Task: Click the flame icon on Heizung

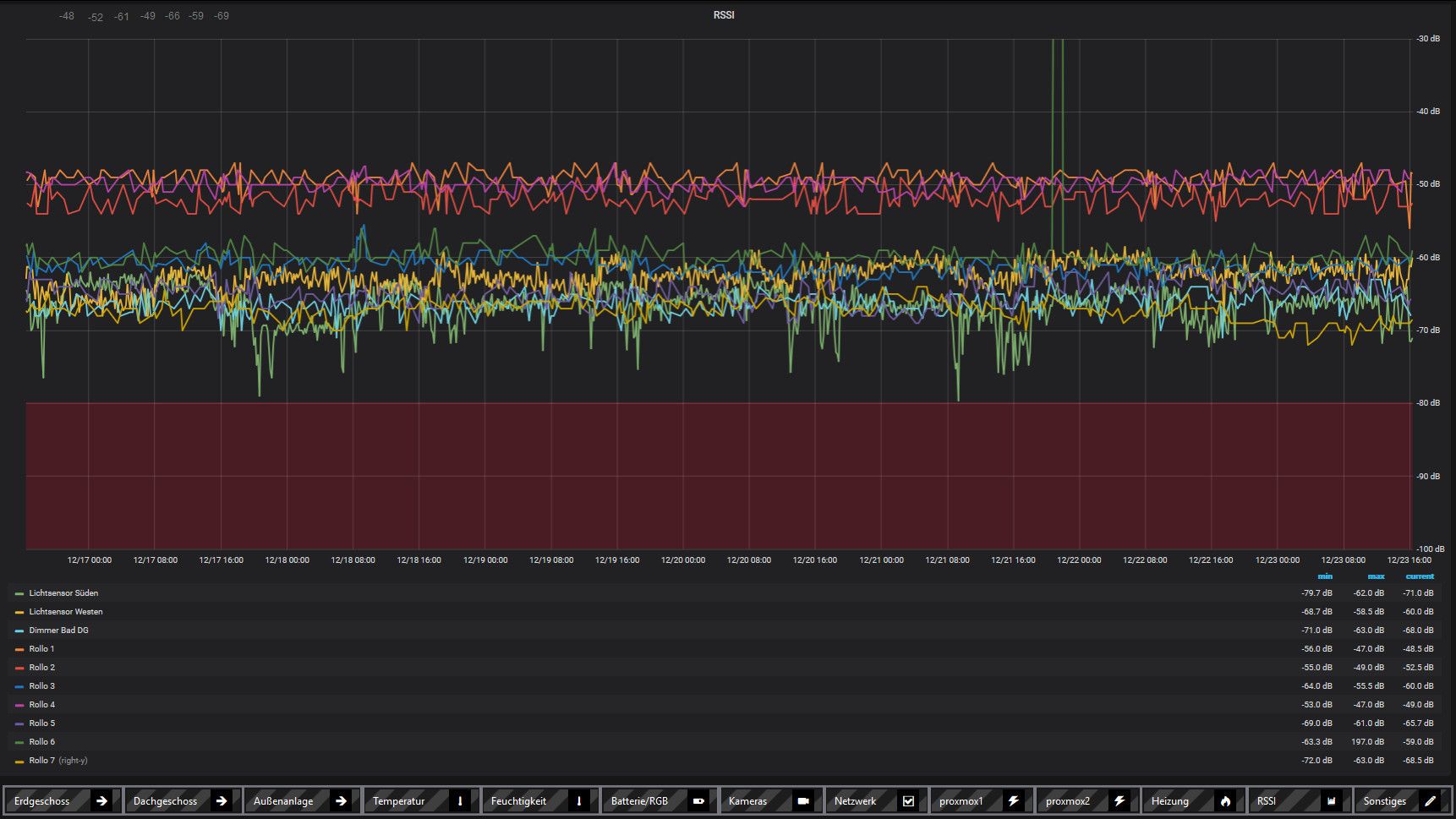Action: (x=1225, y=801)
